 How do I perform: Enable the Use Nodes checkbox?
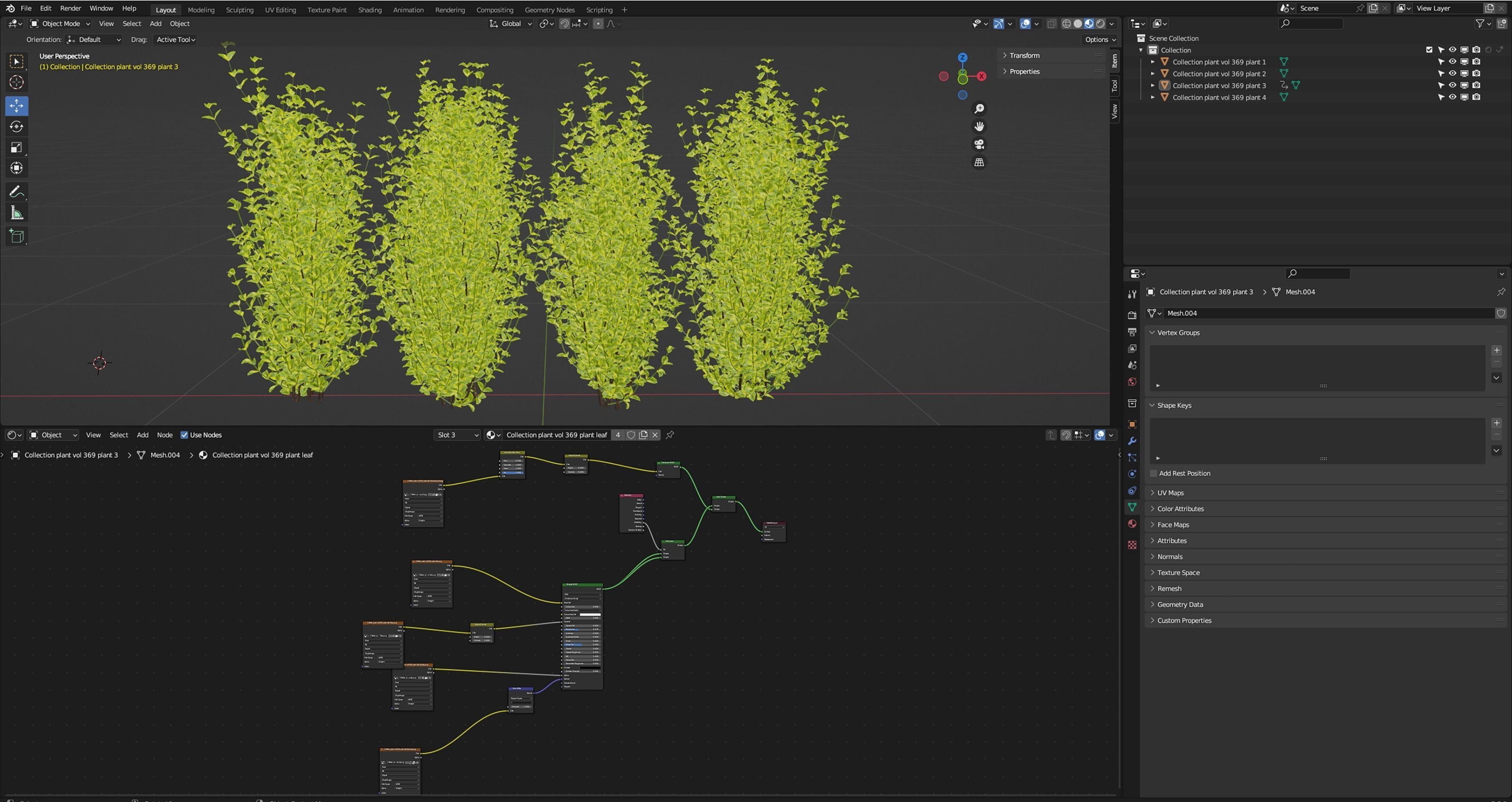tap(184, 435)
